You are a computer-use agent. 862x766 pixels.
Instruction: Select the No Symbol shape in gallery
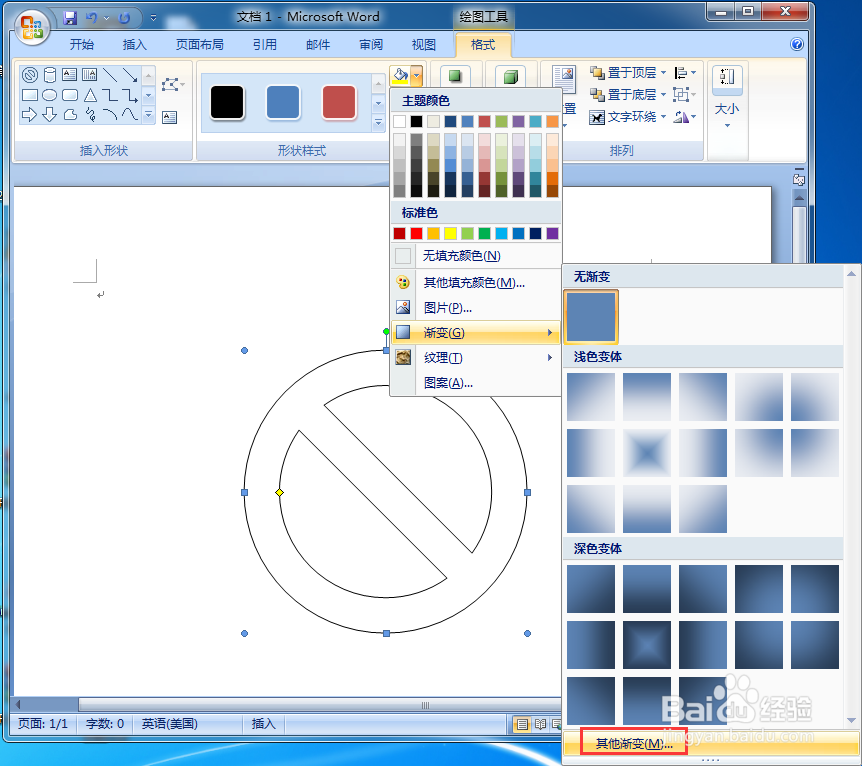(x=30, y=75)
